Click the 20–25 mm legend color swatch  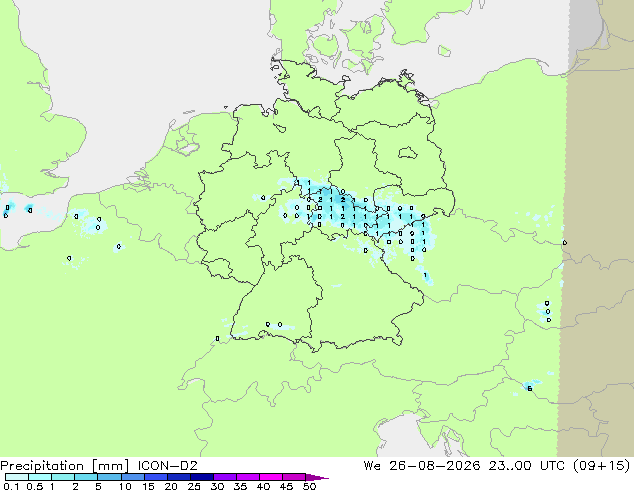click(178, 477)
